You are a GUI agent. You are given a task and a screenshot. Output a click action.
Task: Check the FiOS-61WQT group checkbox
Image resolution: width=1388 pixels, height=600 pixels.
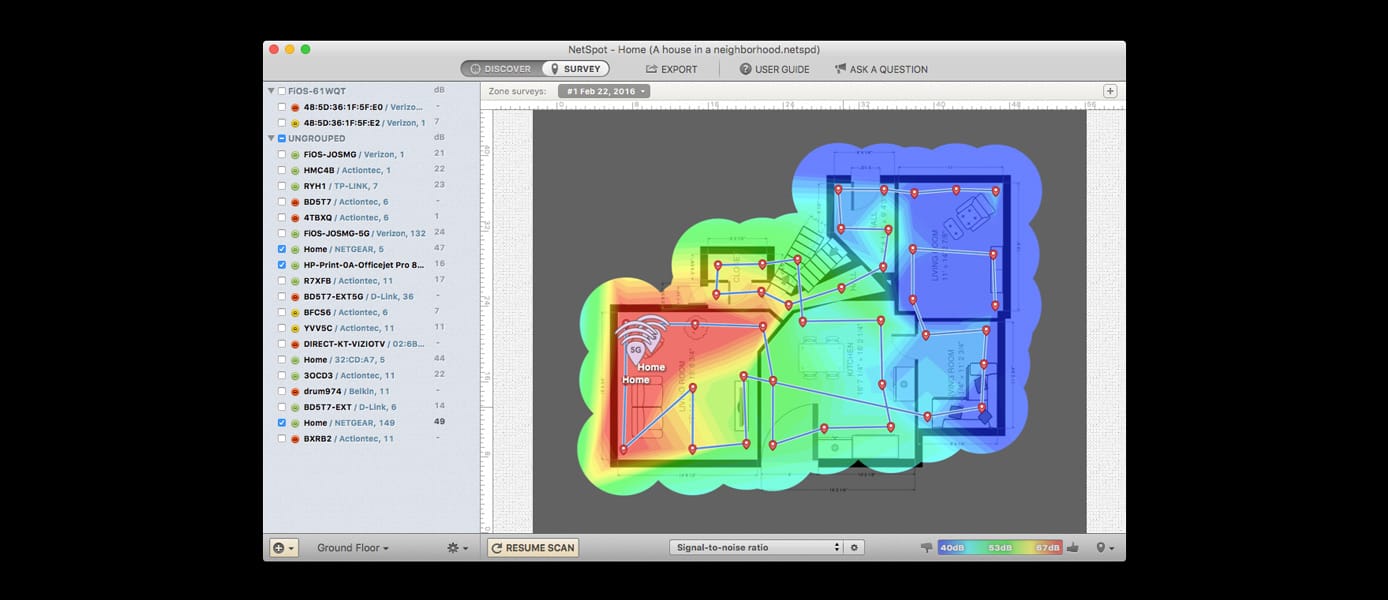pos(282,91)
